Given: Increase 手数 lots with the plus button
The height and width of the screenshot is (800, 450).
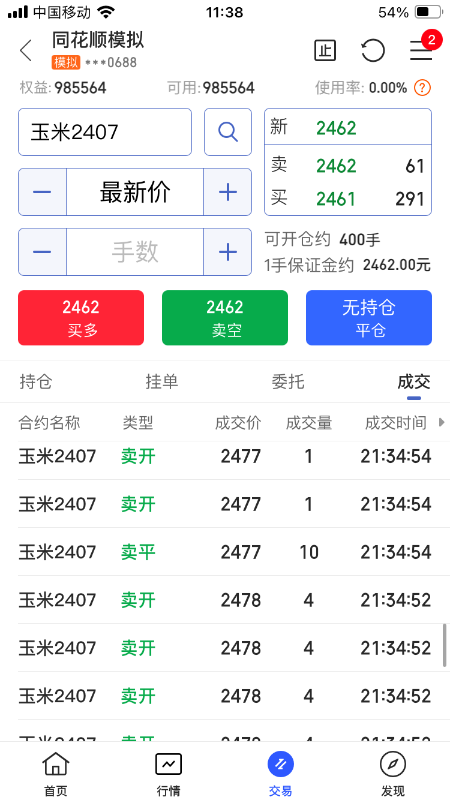Looking at the screenshot, I should click(x=228, y=252).
